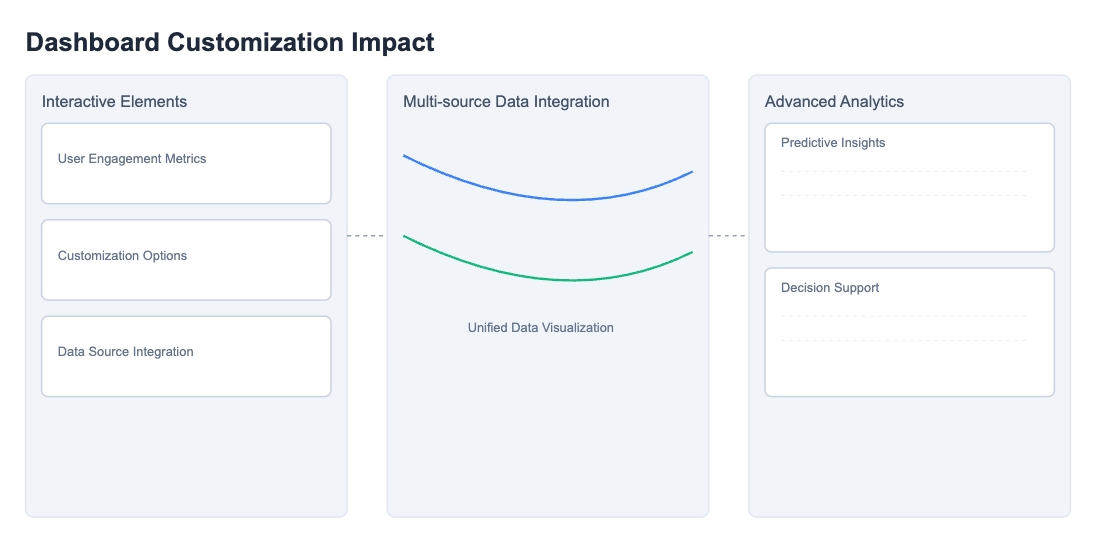Screen dimensions: 1098x546
Task: Click the Advanced Analytics heading
Action: point(834,102)
